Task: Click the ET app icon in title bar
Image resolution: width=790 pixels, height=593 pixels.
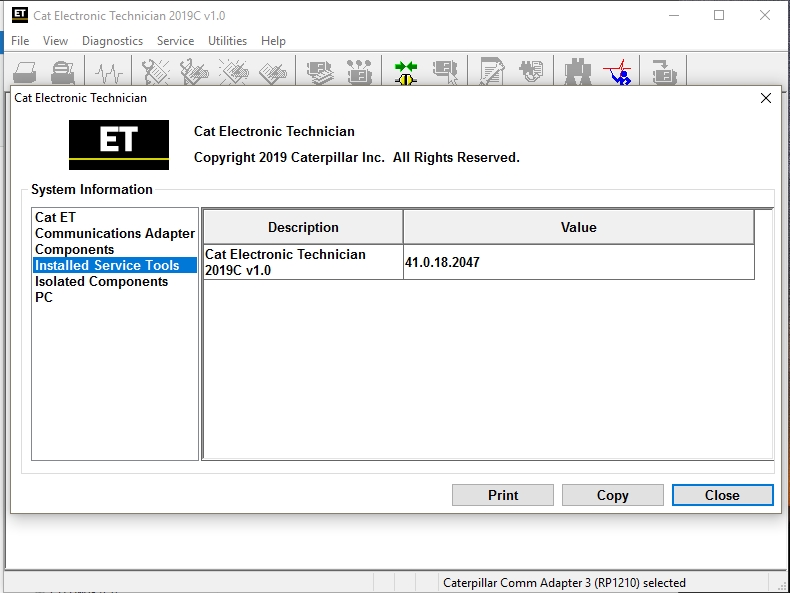Action: tap(20, 15)
